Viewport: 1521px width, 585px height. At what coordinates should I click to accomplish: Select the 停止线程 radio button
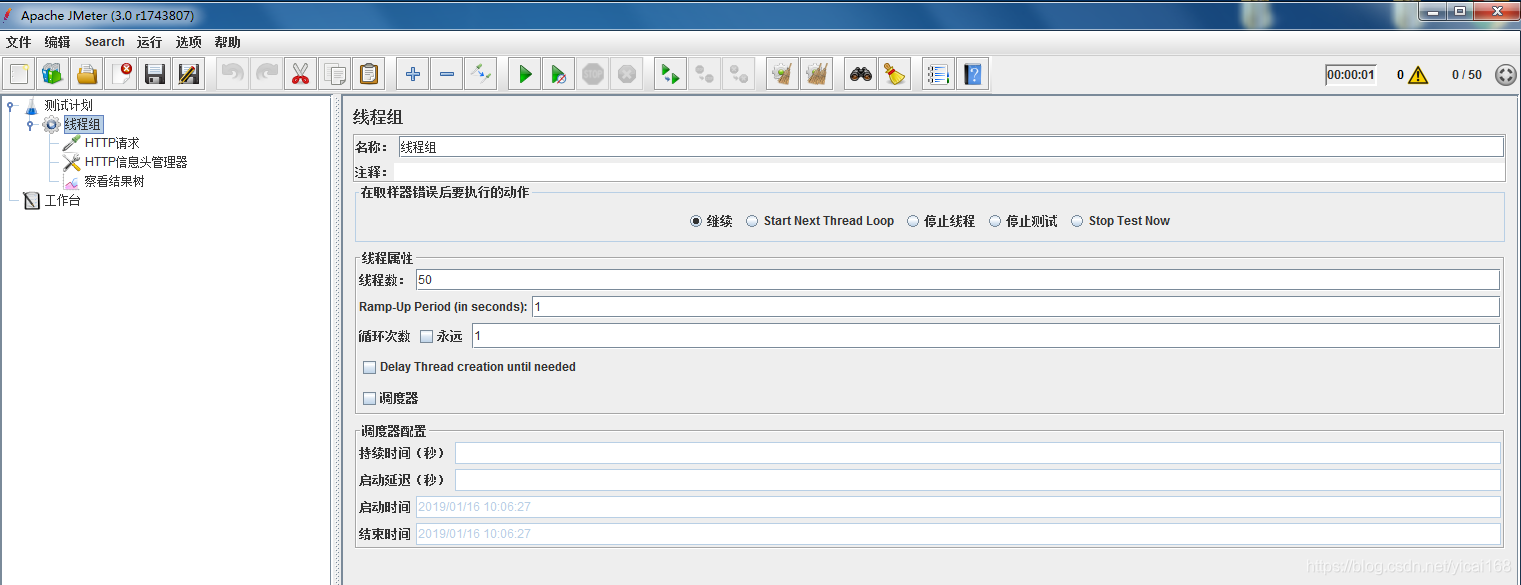coord(913,221)
